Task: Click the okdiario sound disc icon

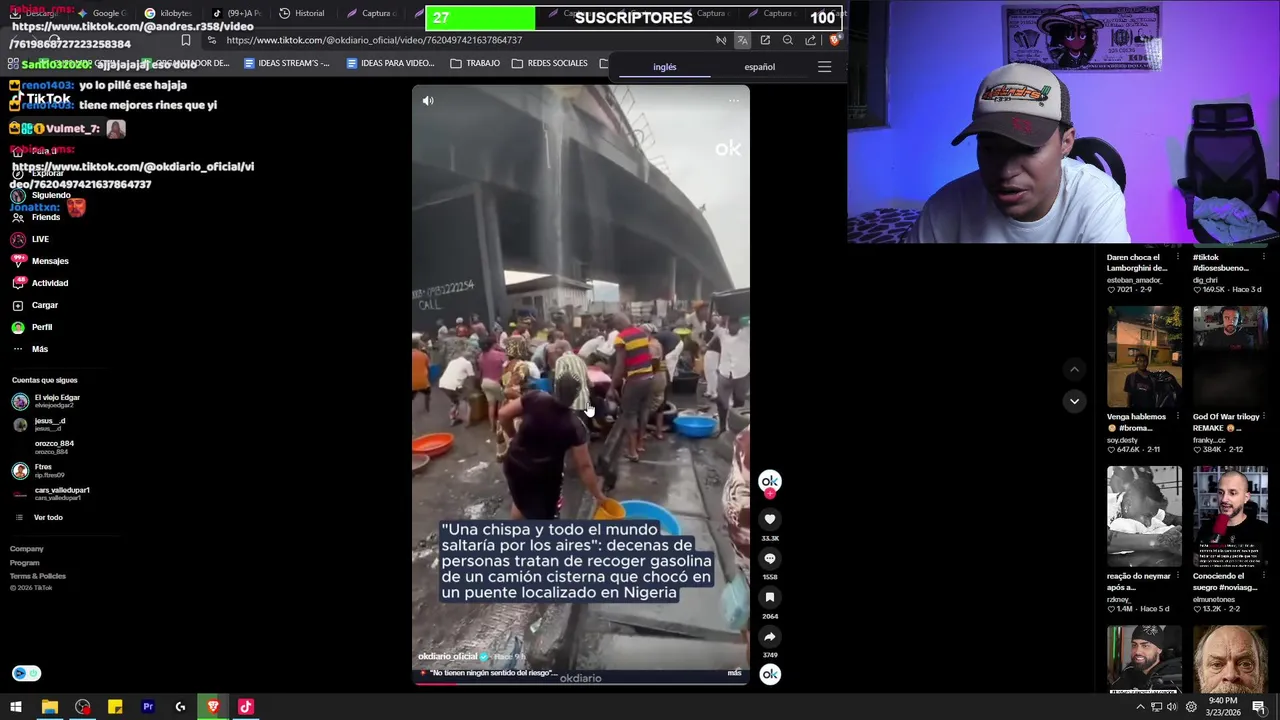Action: click(x=770, y=674)
